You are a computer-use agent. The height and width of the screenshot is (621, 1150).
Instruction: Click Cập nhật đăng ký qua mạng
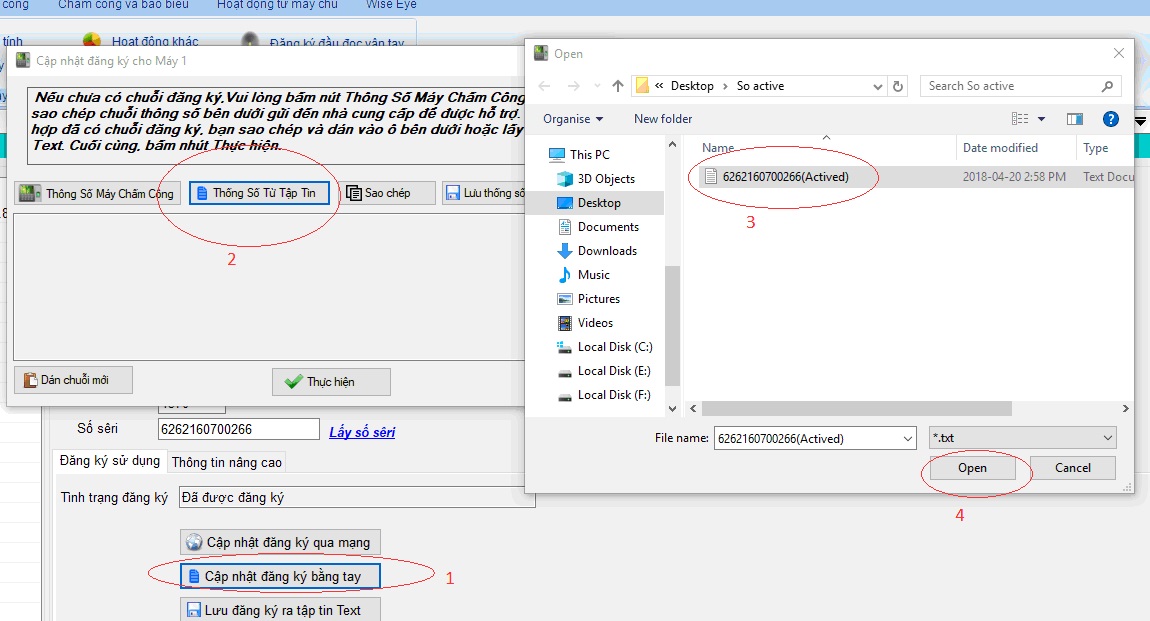(x=279, y=542)
